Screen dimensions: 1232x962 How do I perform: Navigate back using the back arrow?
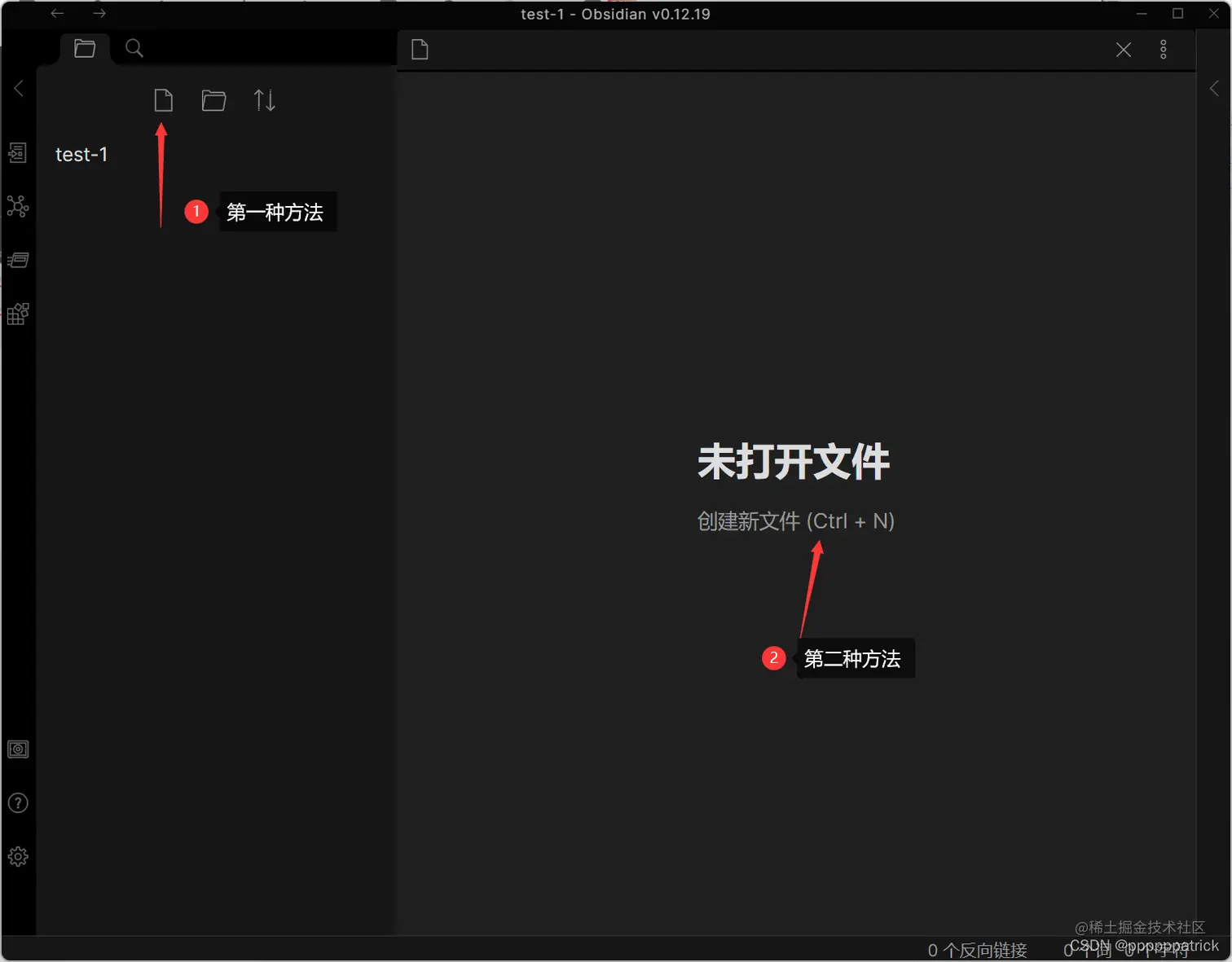pyautogui.click(x=56, y=13)
